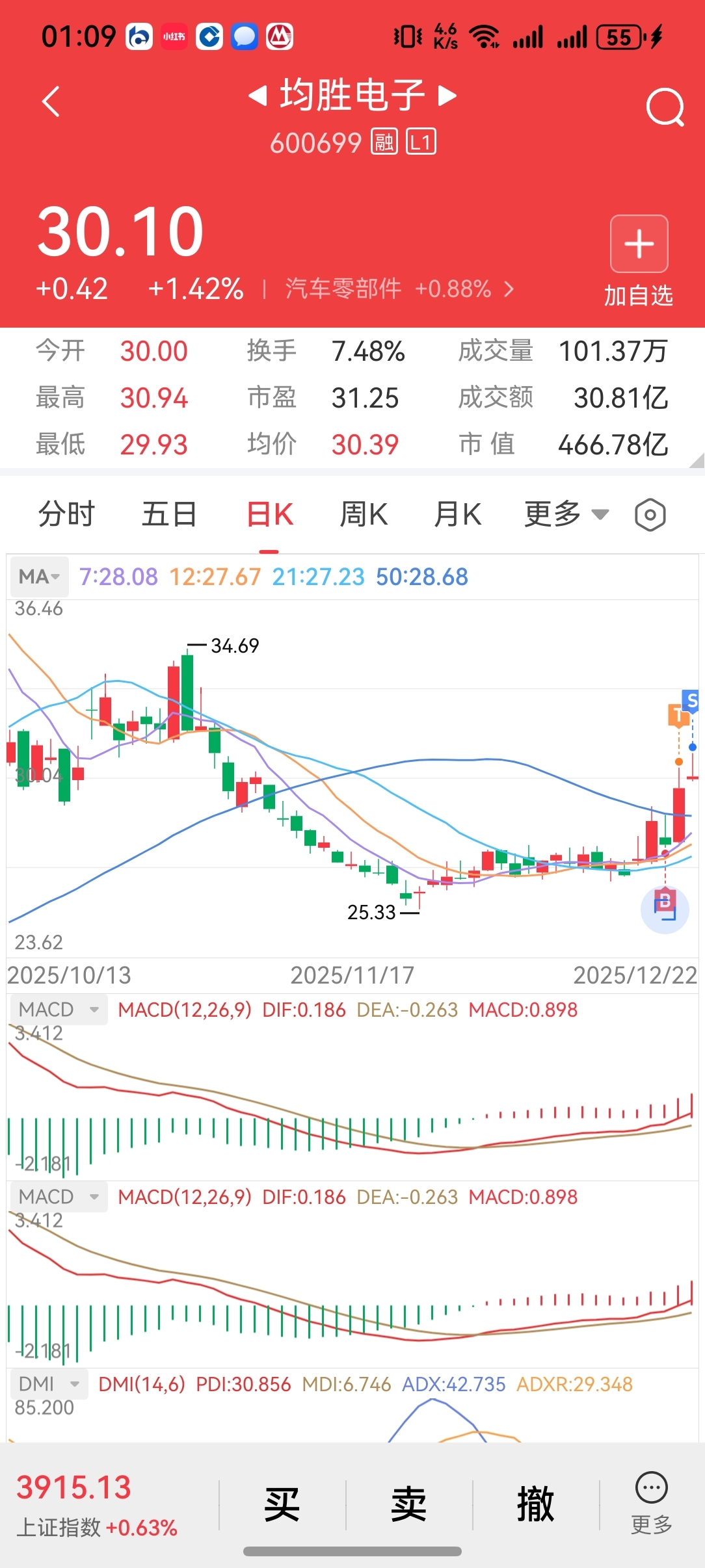Tap the 买 buy button
Viewport: 705px width, 1568px height.
coord(282,1504)
